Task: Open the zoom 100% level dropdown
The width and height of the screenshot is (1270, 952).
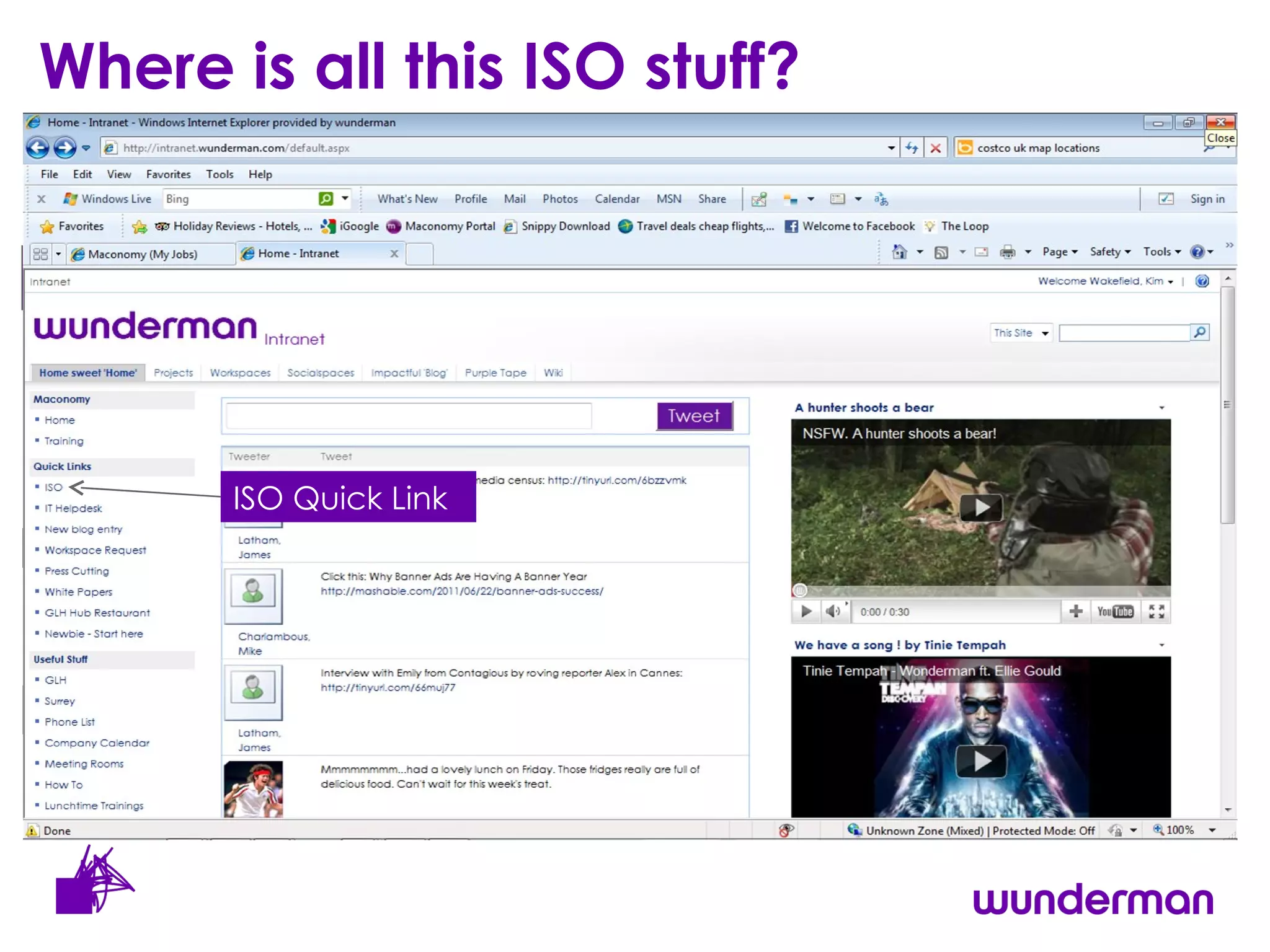Action: [x=1212, y=831]
